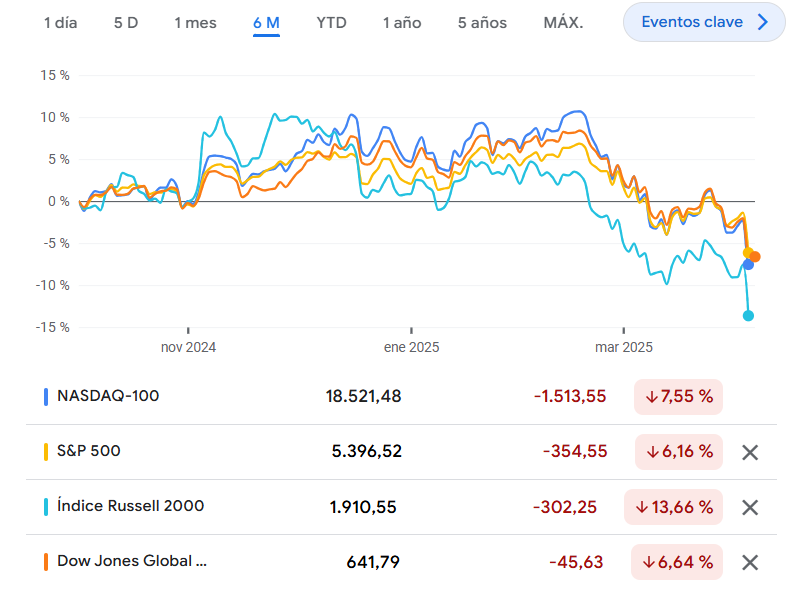Click the NASDAQ-100 value 18.521,48

[363, 397]
